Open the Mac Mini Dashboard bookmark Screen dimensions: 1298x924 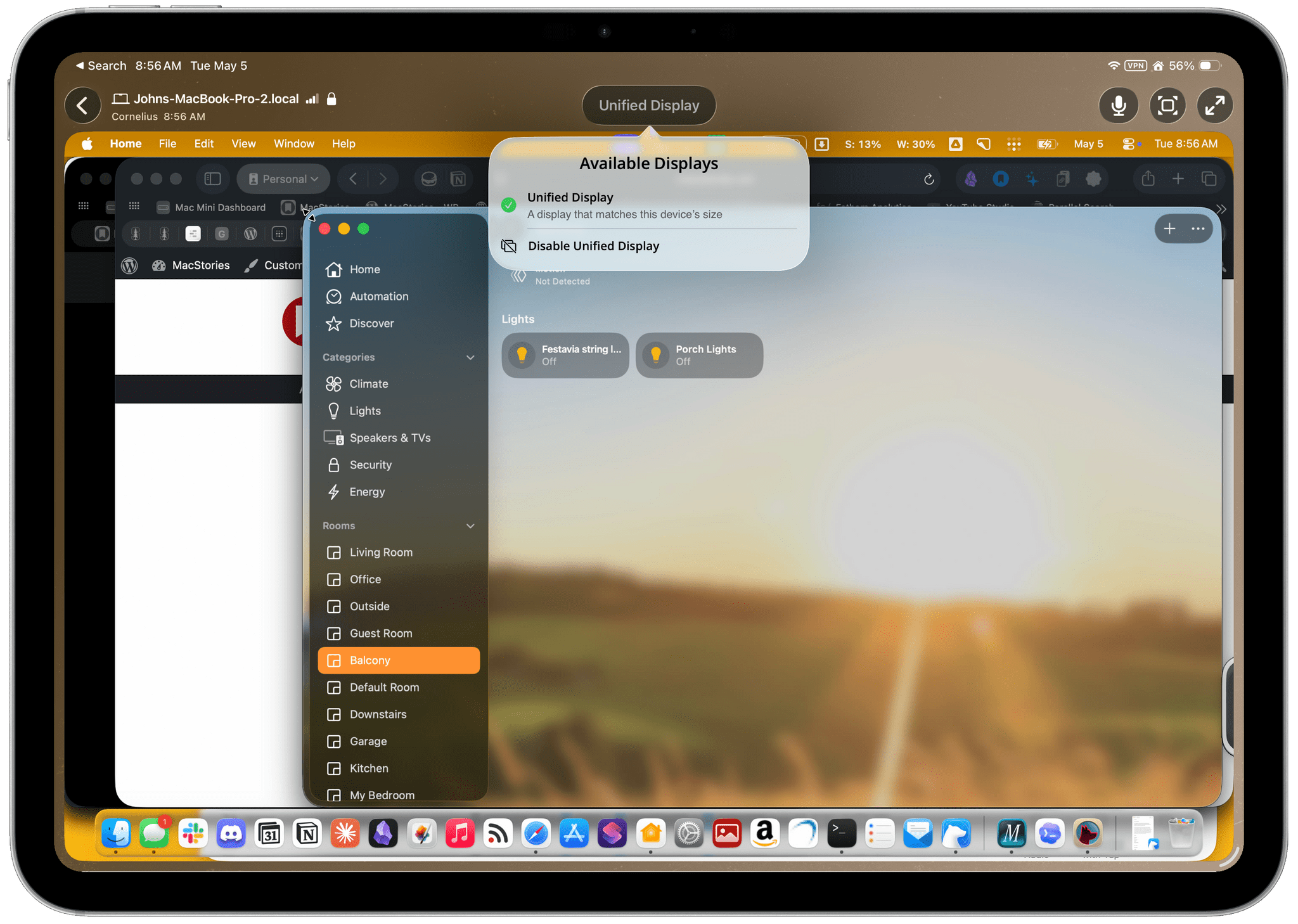coord(212,207)
